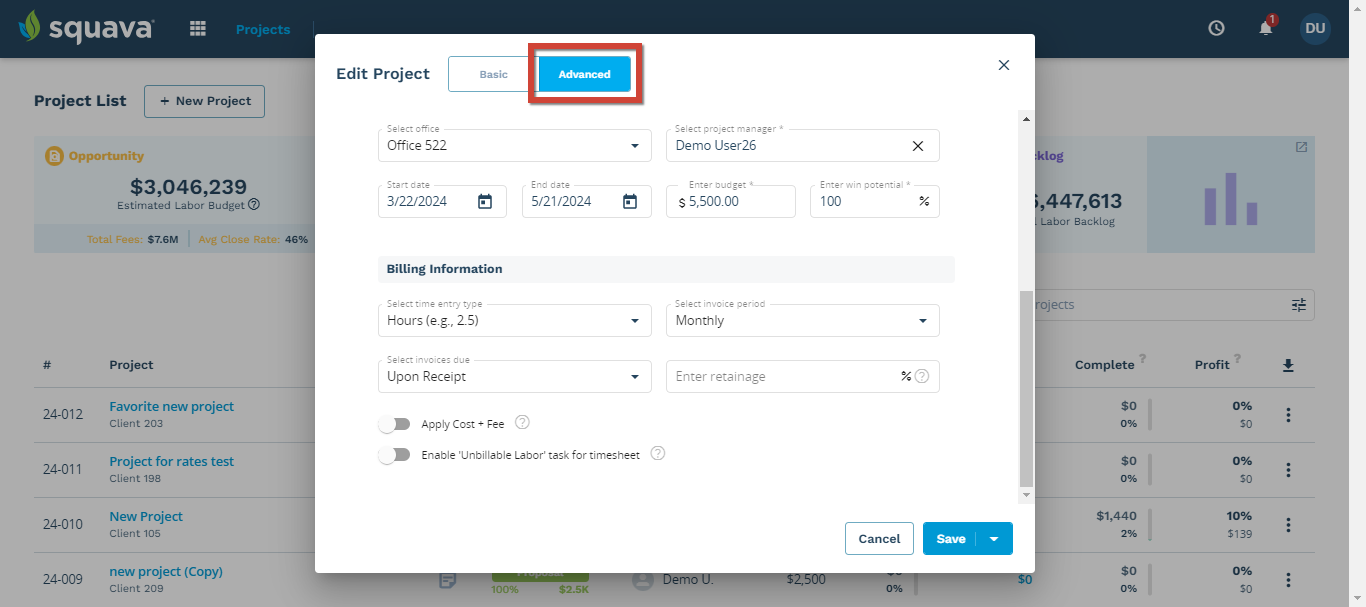1366x607 pixels.
Task: Click the clock history icon in top bar
Action: [x=1216, y=28]
